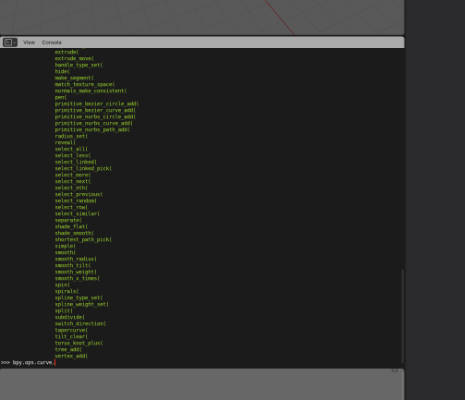Viewport: 465px width, 400px height.
Task: Click the 'select_more(' completion line
Action: pos(73,175)
